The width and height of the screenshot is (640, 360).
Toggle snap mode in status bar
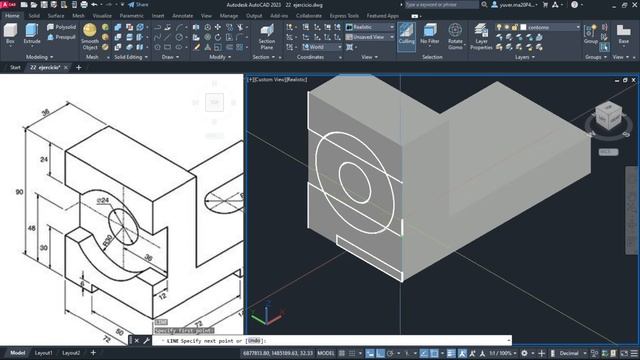(x=351, y=353)
